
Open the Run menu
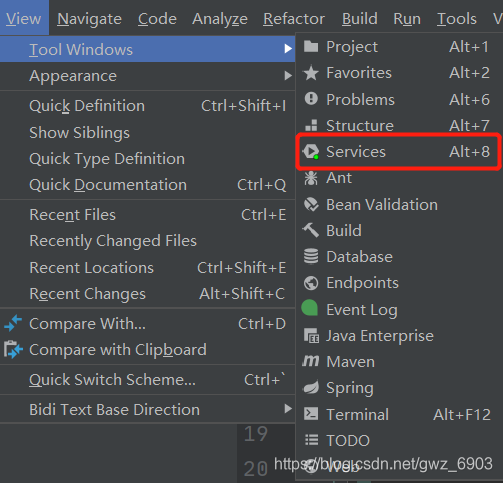[x=407, y=19]
